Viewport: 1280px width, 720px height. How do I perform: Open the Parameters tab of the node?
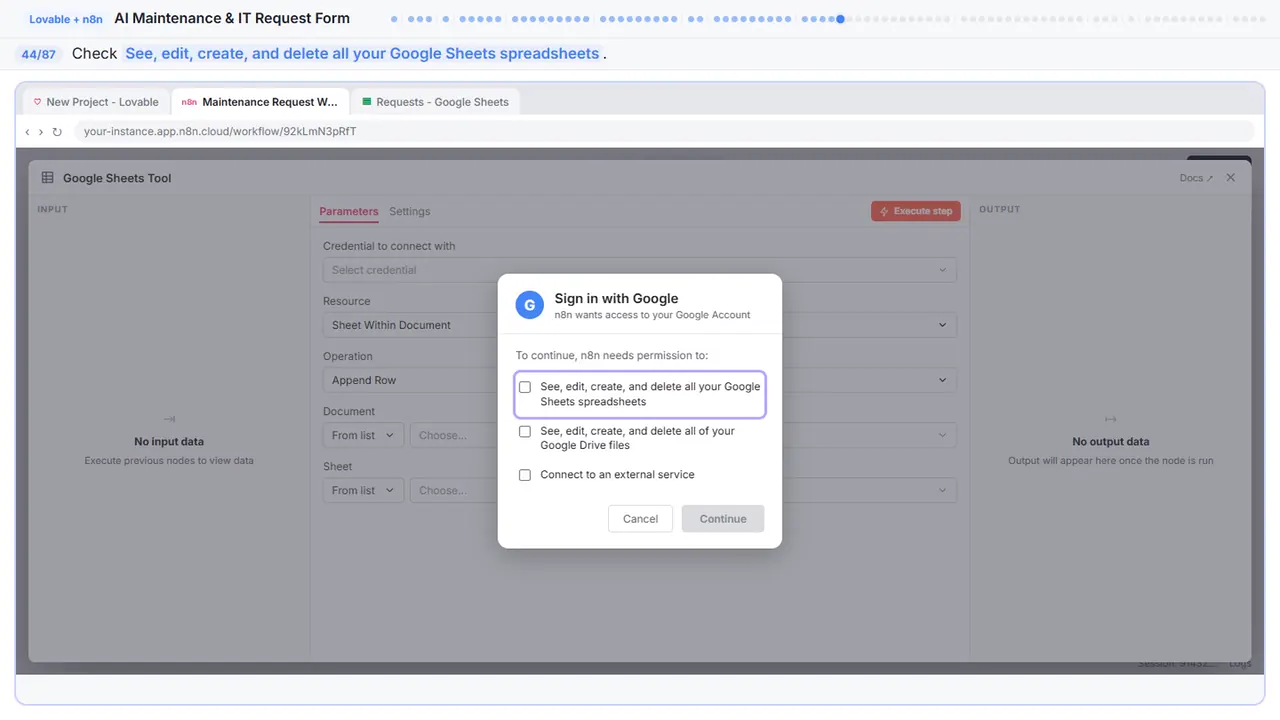349,212
